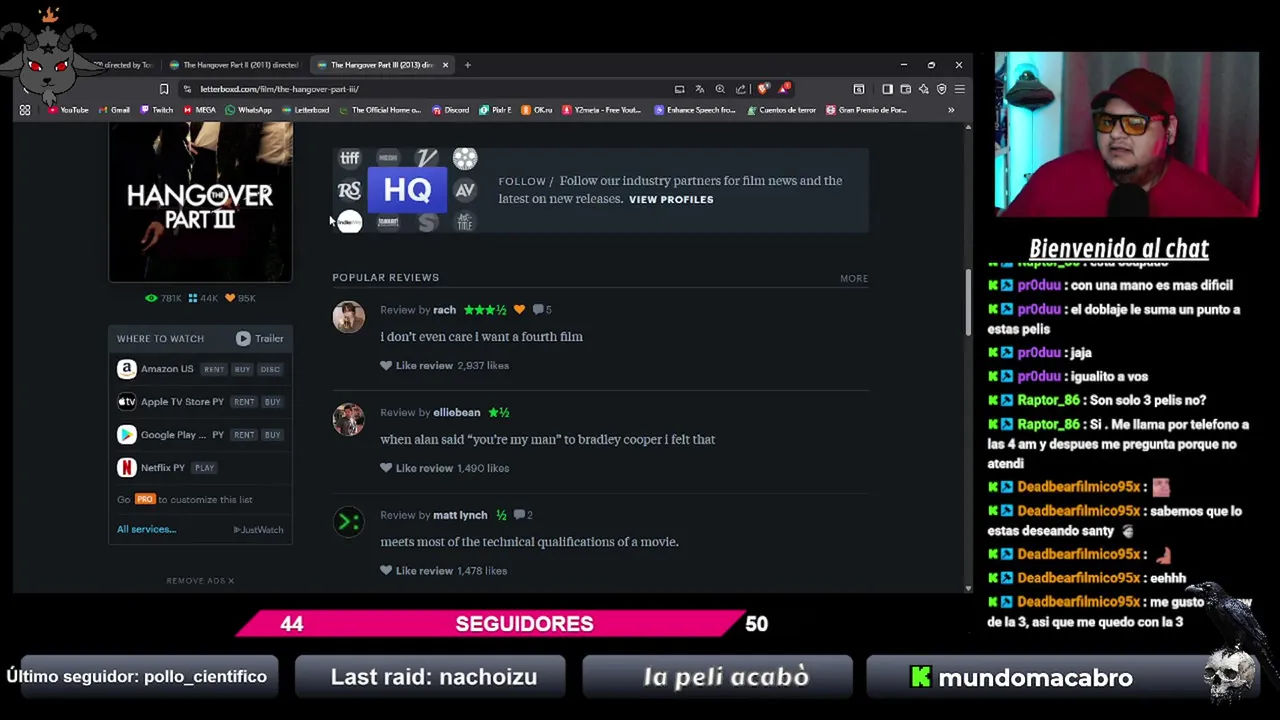This screenshot has height=720, width=1280.
Task: Click the HQ partner logo
Action: pyautogui.click(x=407, y=190)
